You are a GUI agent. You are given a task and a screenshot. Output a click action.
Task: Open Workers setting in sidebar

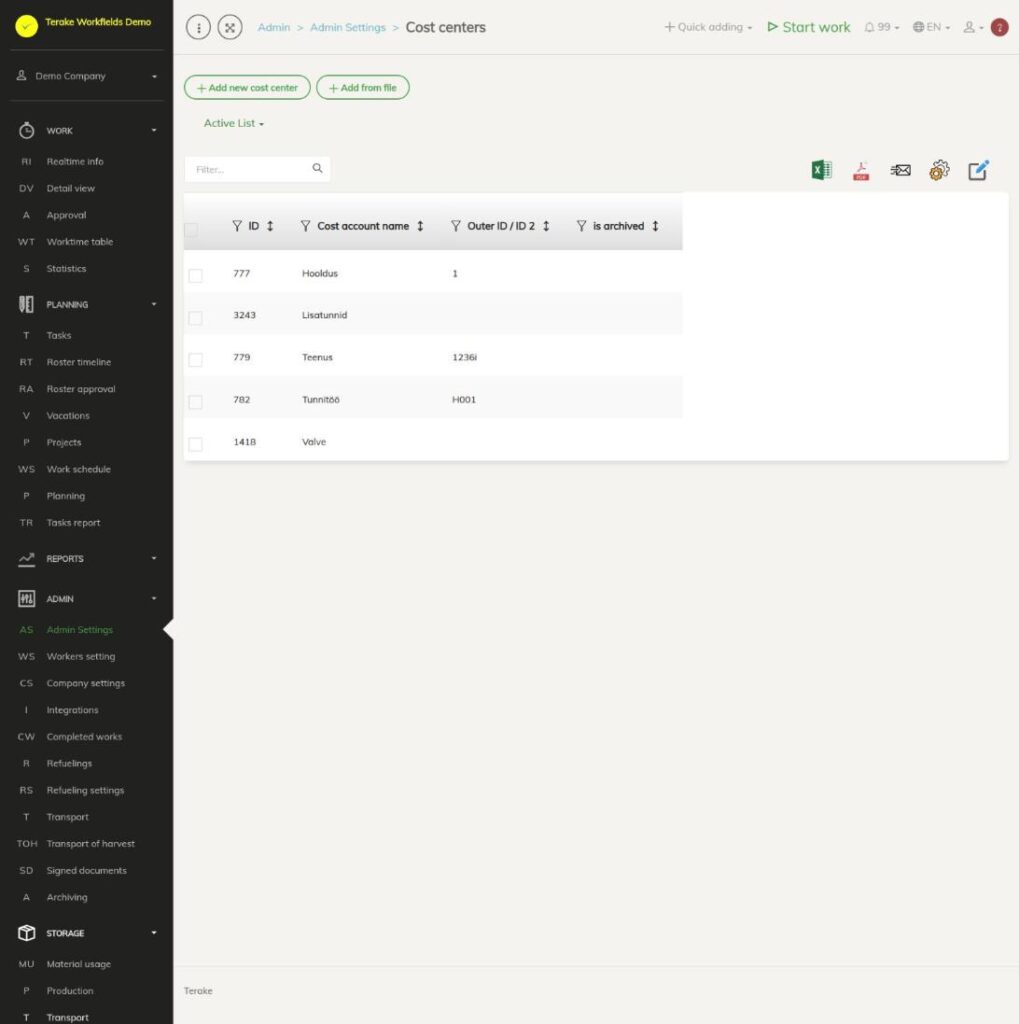point(80,656)
